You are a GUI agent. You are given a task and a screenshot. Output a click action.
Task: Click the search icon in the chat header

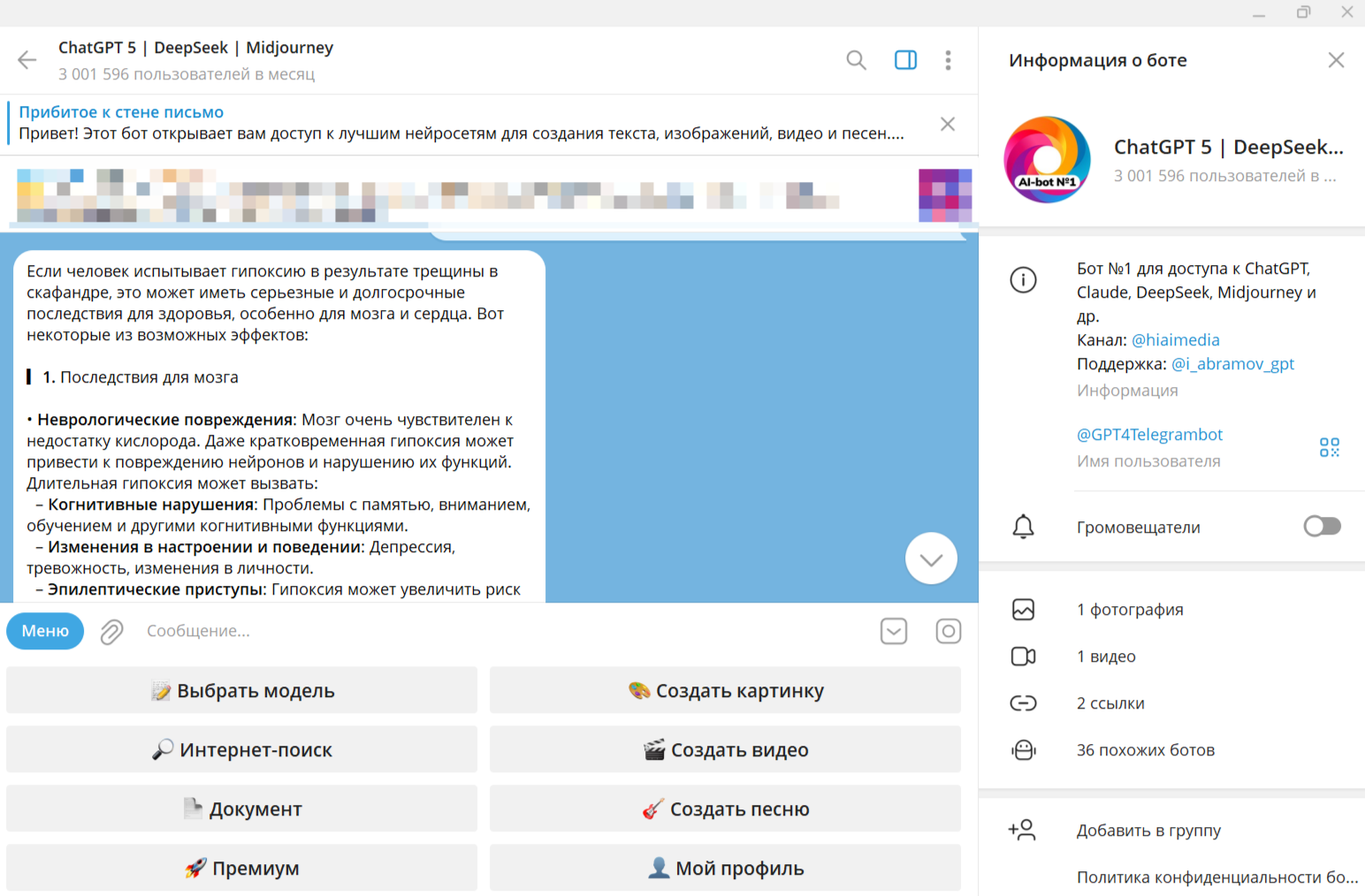[x=856, y=60]
